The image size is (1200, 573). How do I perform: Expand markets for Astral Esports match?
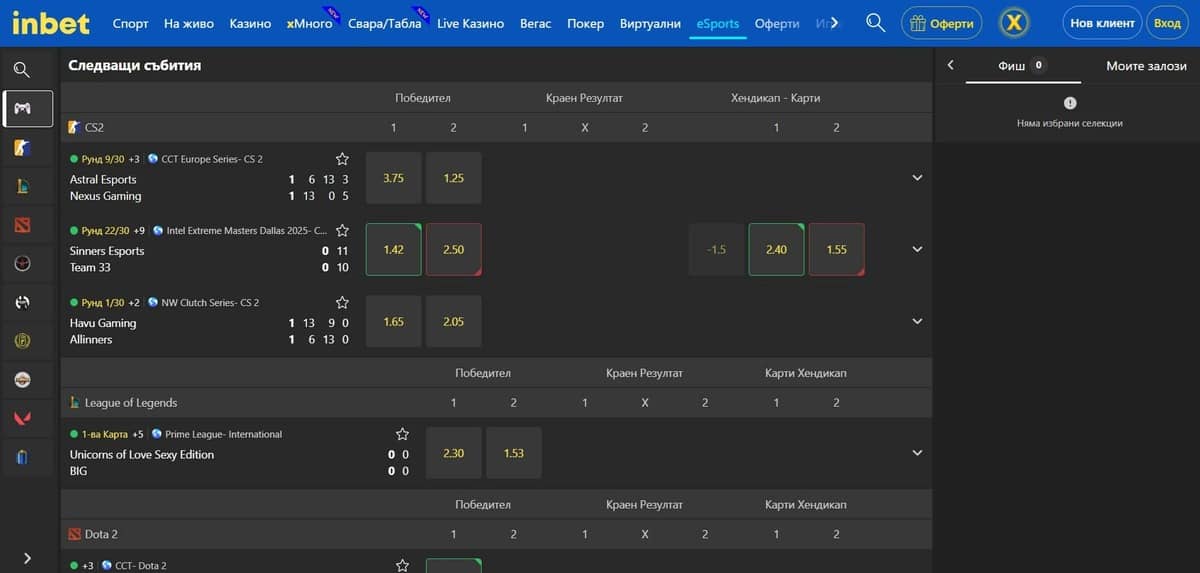[x=917, y=178]
